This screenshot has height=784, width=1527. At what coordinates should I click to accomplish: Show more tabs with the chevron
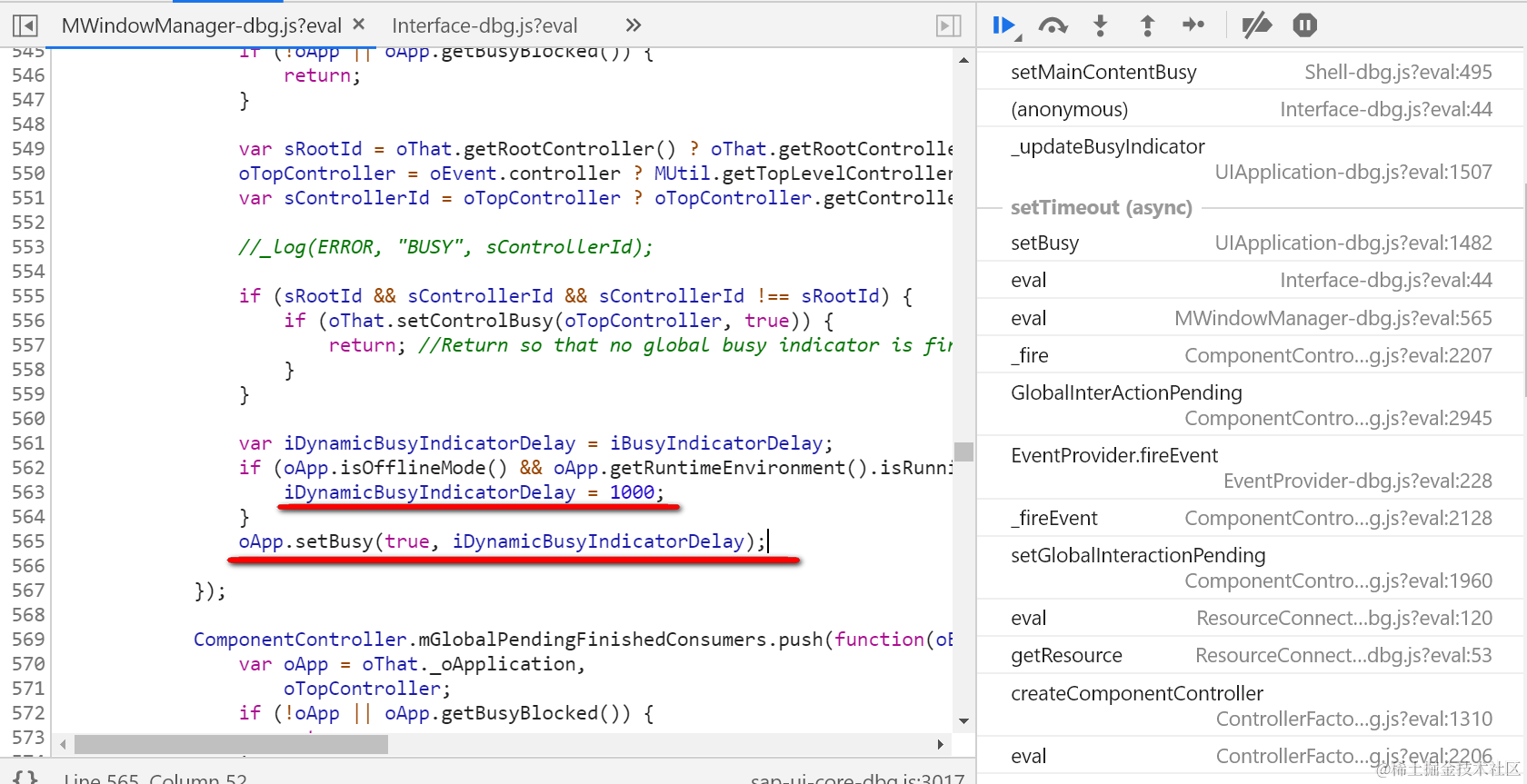coord(634,25)
